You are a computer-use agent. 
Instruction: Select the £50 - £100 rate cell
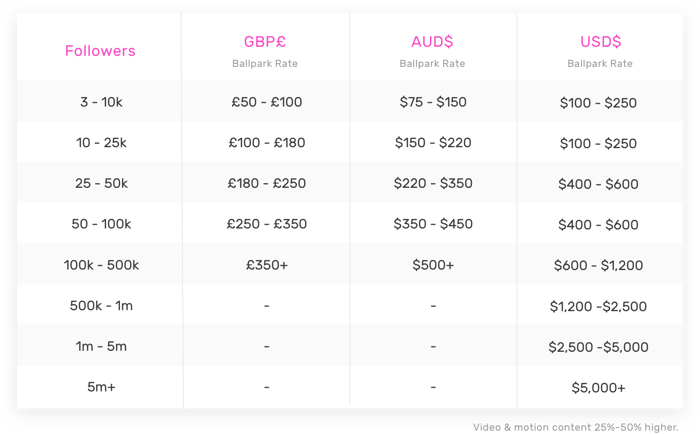(x=267, y=102)
